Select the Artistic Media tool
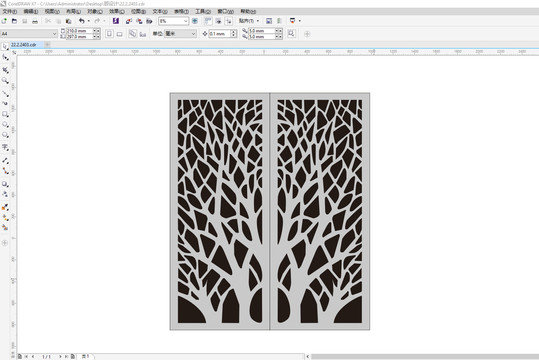This screenshot has height=360, width=539. pos(5,103)
